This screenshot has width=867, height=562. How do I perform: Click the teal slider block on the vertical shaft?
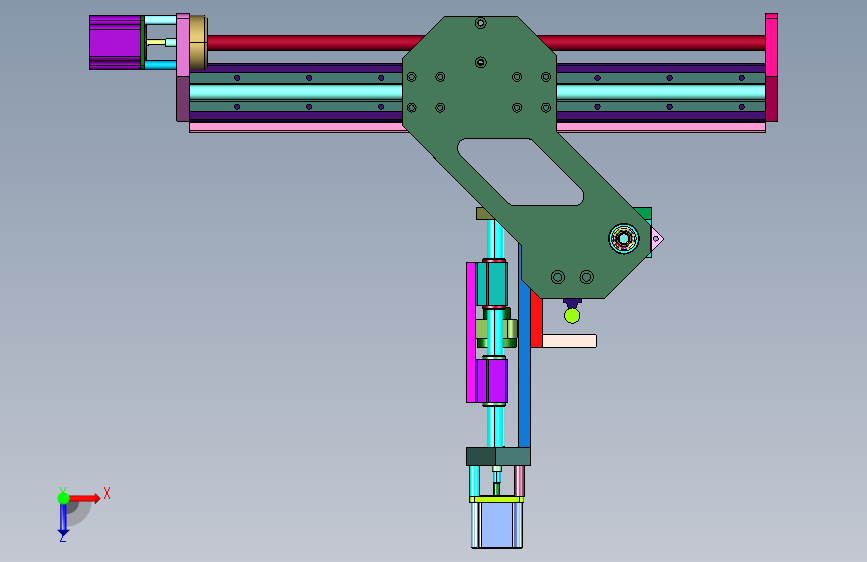[x=492, y=284]
